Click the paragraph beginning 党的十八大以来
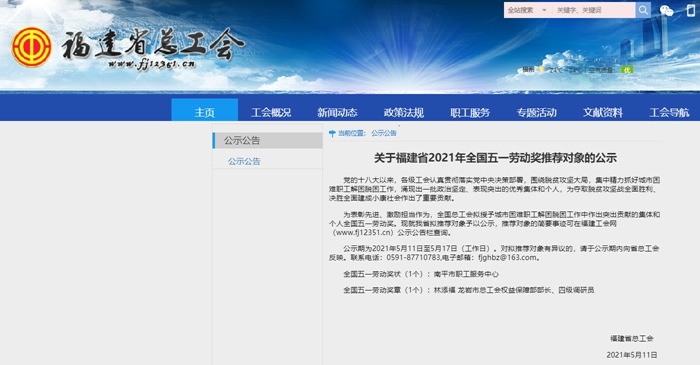This screenshot has width=700, height=365. (494, 189)
